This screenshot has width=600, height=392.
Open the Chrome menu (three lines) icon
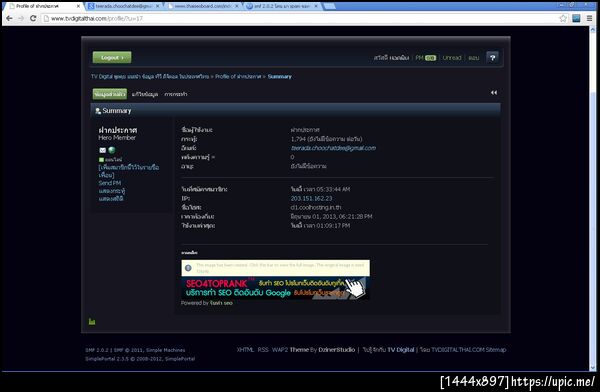coord(590,18)
